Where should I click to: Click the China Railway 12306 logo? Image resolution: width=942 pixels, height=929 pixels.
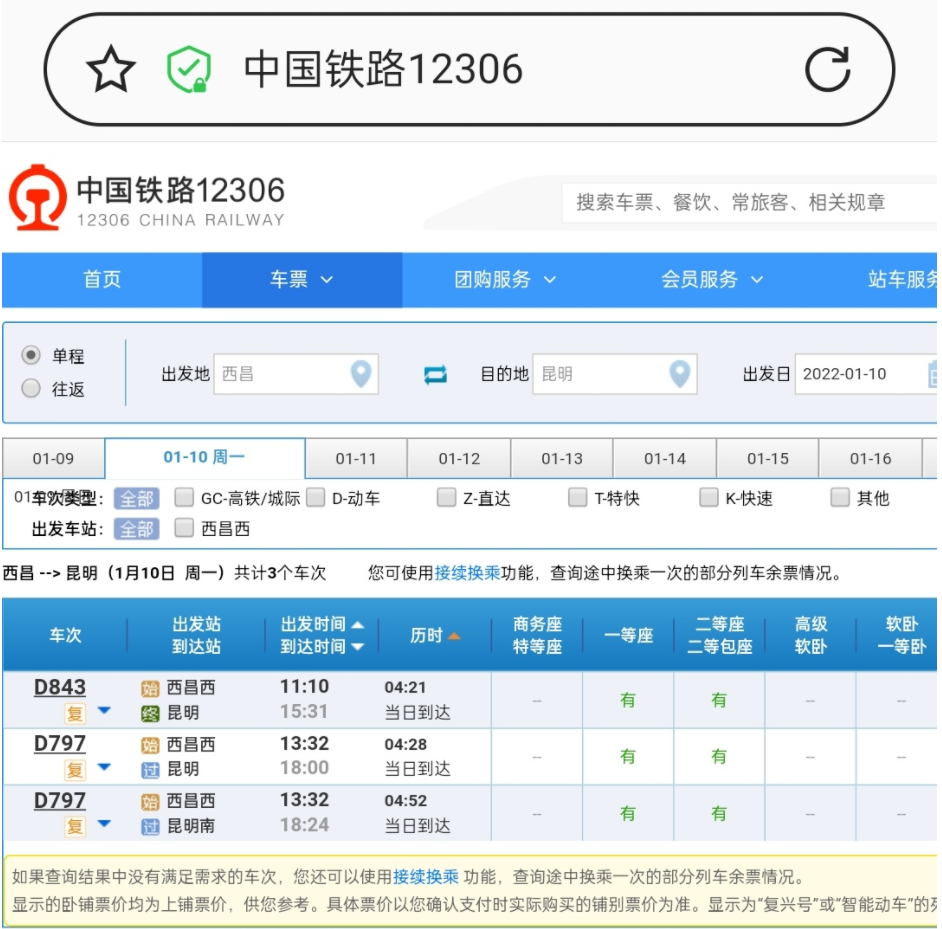coord(38,198)
